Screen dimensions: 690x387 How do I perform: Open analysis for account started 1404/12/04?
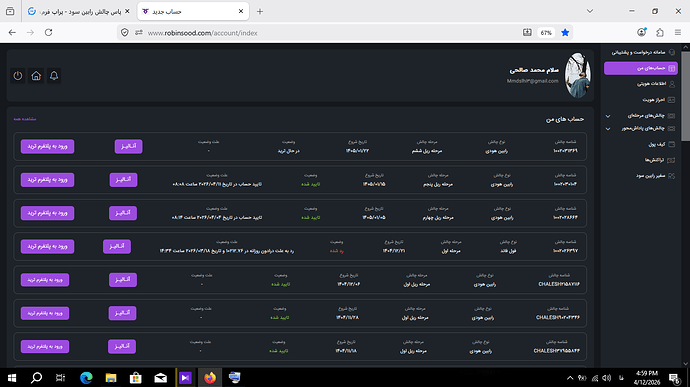(123, 280)
